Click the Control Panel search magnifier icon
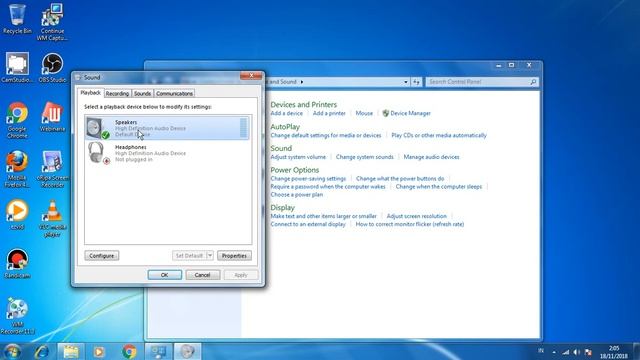The image size is (640, 360). click(x=533, y=82)
